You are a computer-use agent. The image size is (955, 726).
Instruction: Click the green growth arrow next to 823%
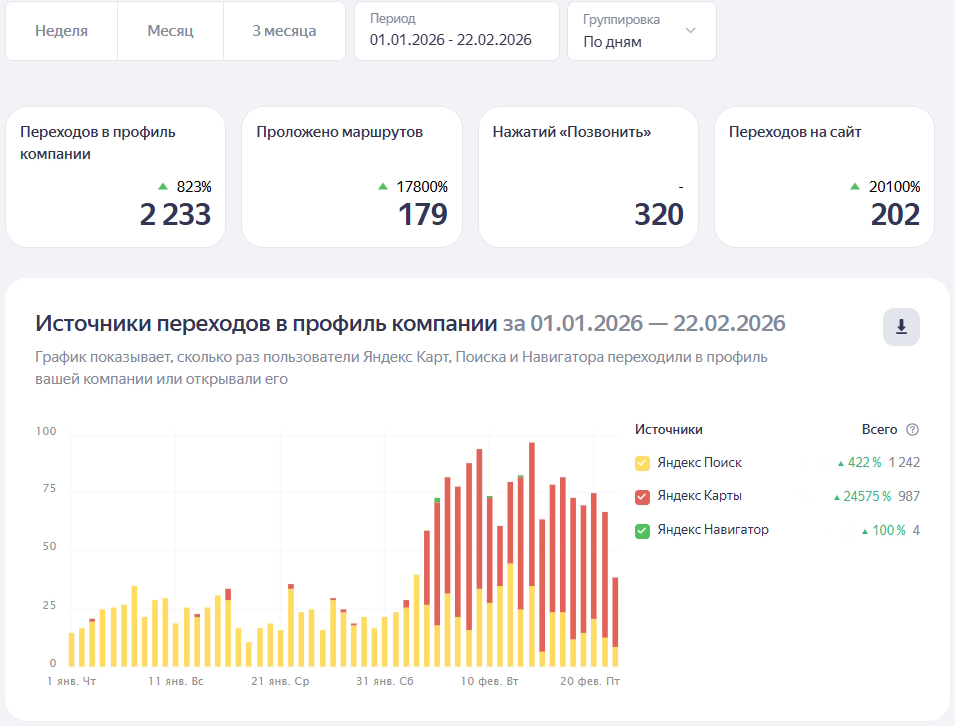[x=163, y=186]
